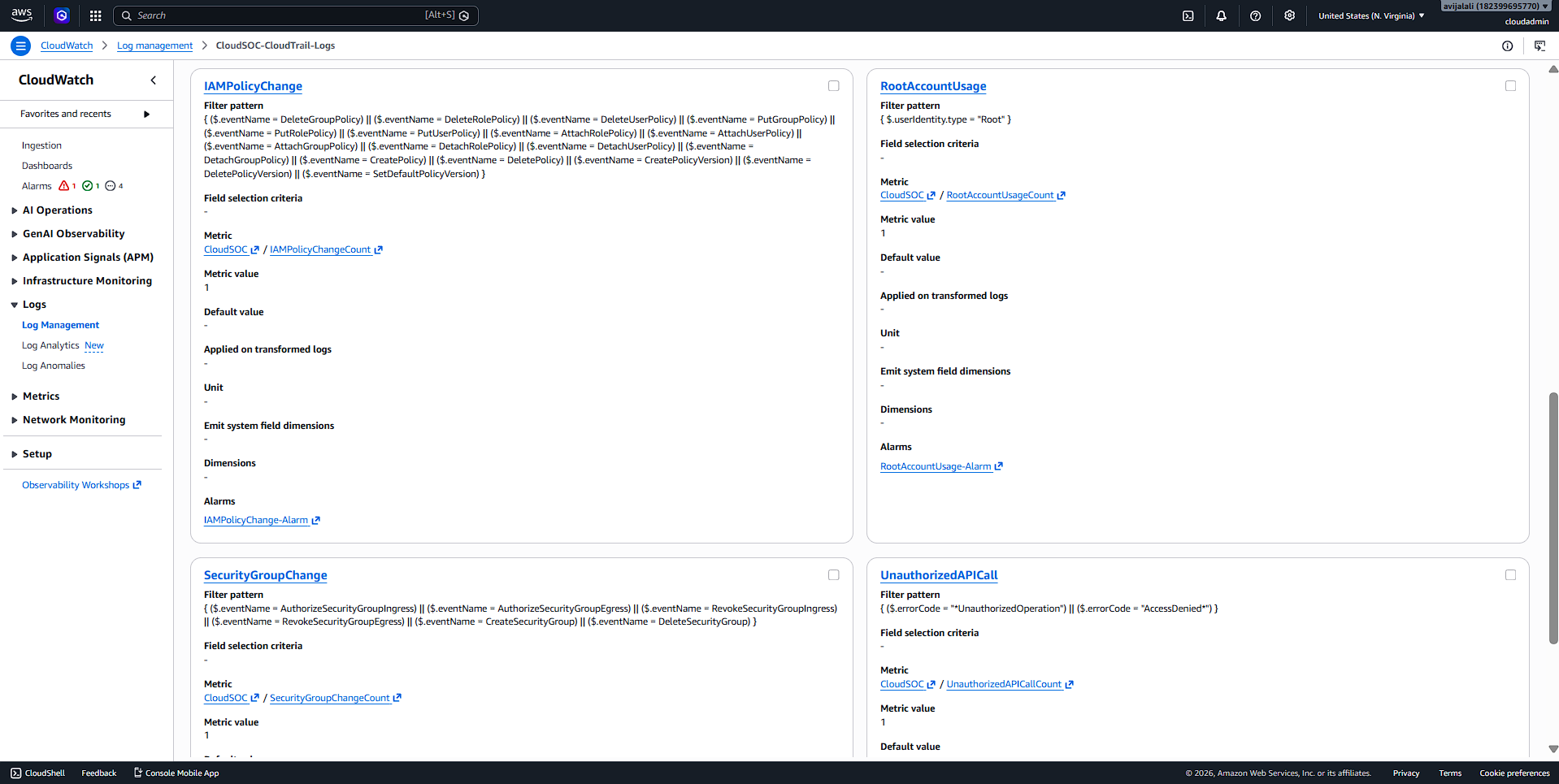
Task: Select the SecurityGroupChange filter checkbox
Action: coord(833,574)
